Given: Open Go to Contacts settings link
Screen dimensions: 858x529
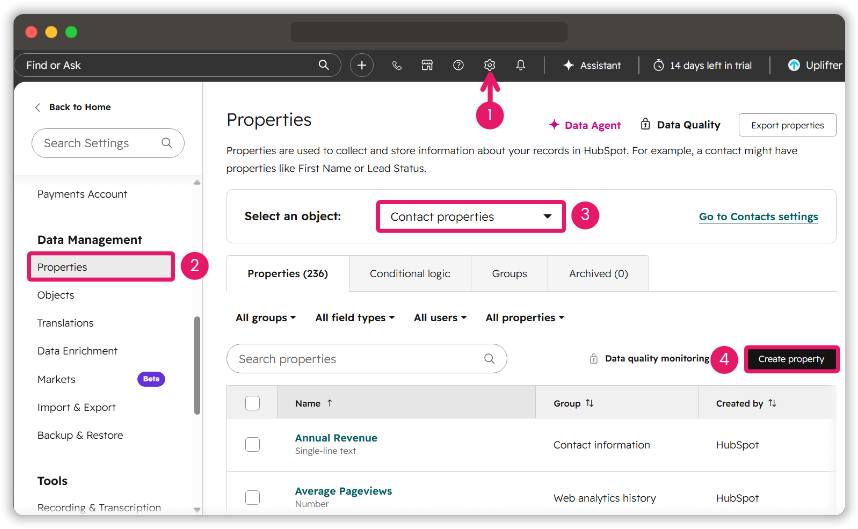Looking at the screenshot, I should point(758,217).
